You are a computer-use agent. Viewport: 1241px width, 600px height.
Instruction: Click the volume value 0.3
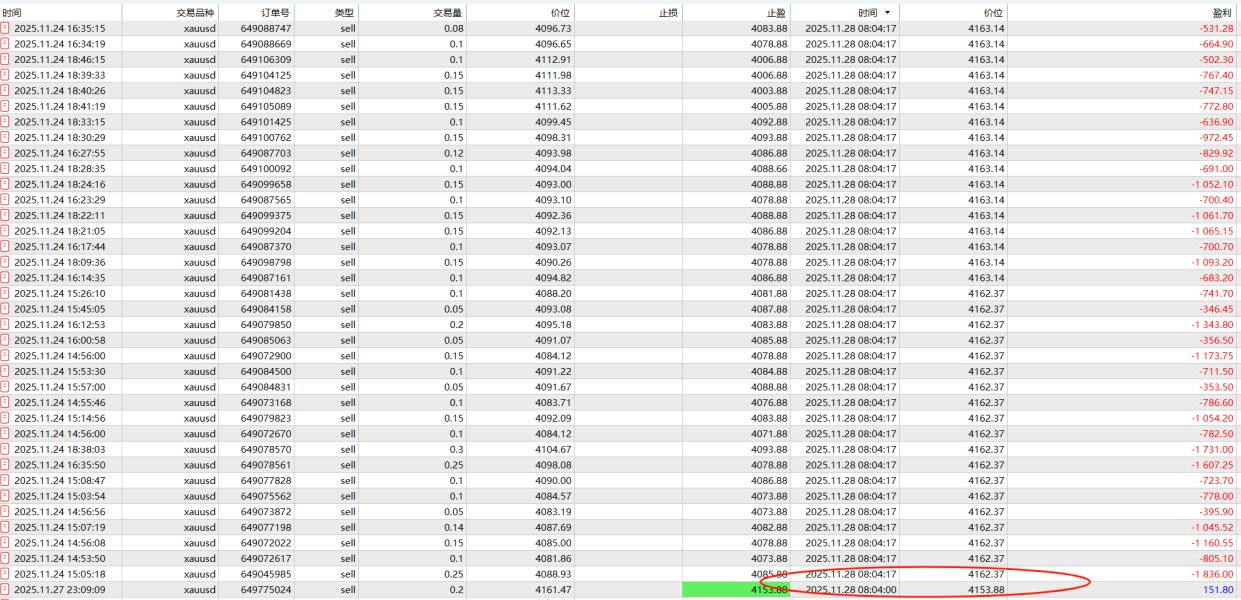456,449
